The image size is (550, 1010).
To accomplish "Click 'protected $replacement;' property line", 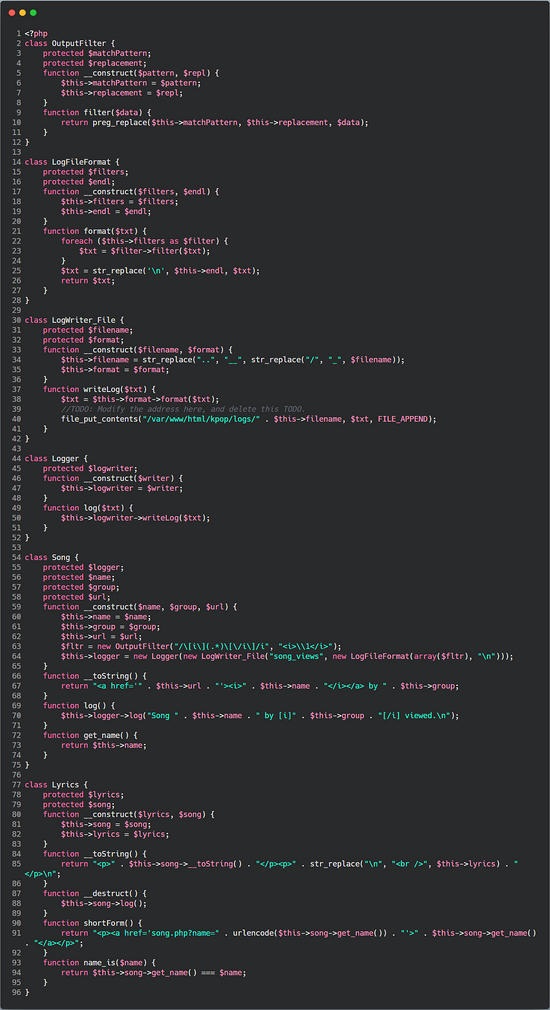I will click(x=95, y=63).
